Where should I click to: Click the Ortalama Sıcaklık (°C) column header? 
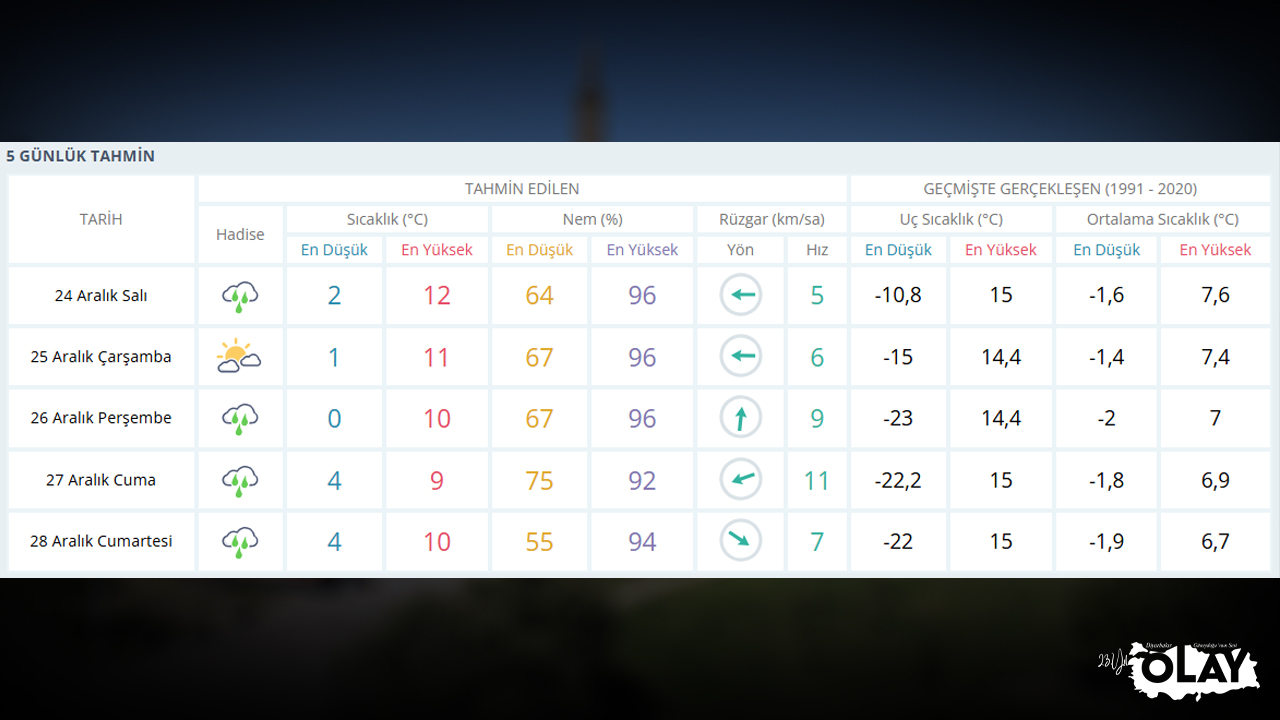(x=1162, y=219)
